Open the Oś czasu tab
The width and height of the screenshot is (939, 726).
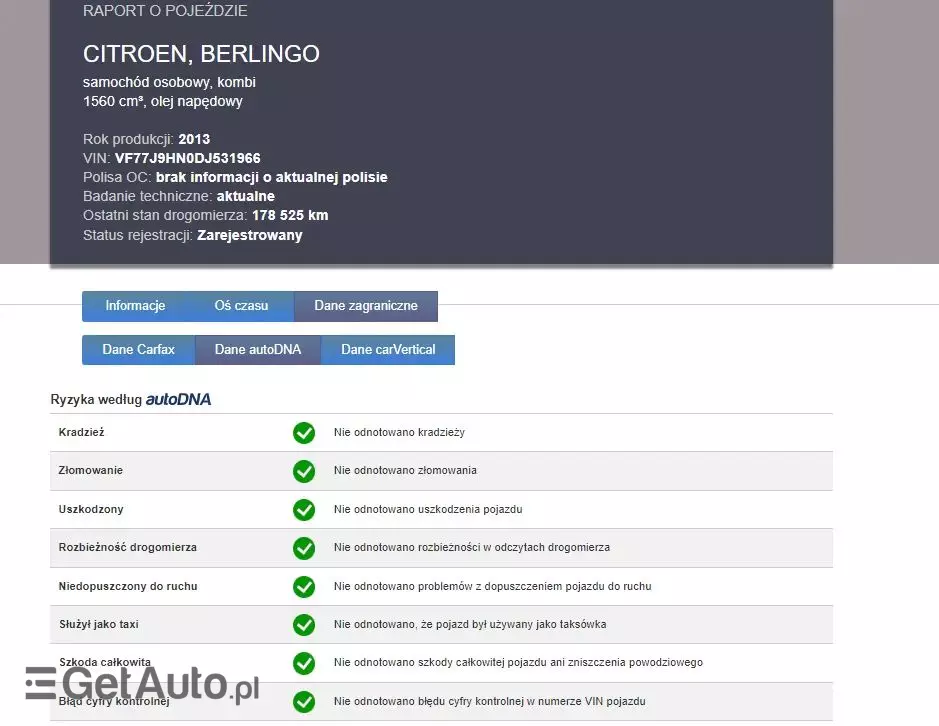click(x=240, y=306)
